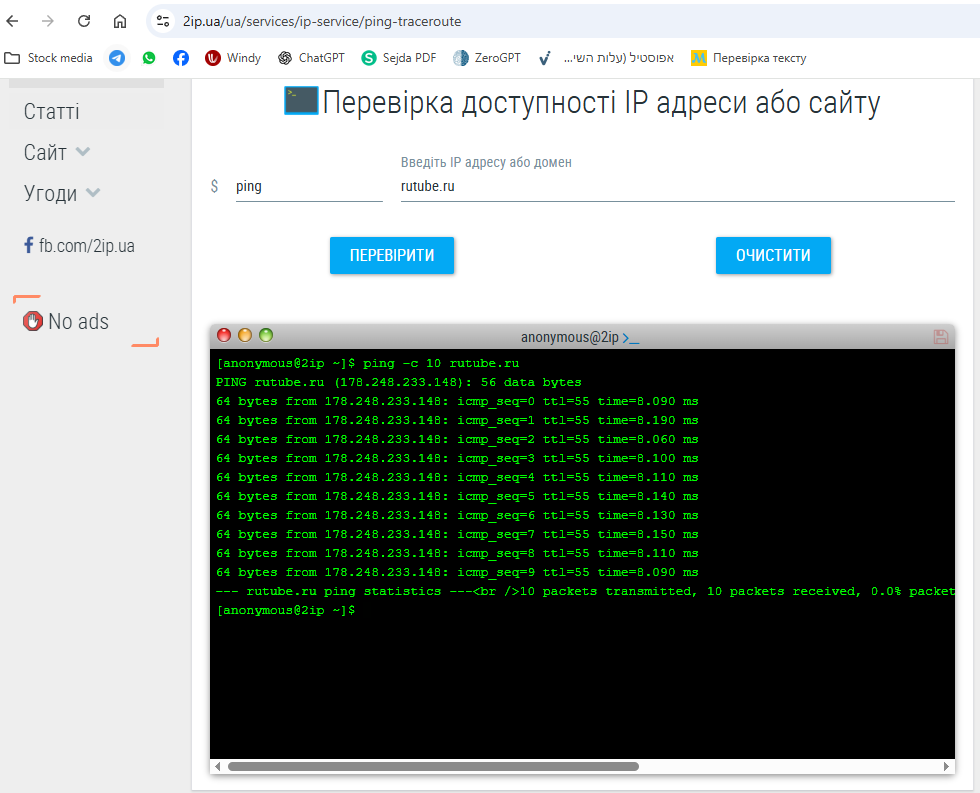Visit the fb.com/2ip.ua link
This screenshot has height=793, width=980.
pos(79,246)
